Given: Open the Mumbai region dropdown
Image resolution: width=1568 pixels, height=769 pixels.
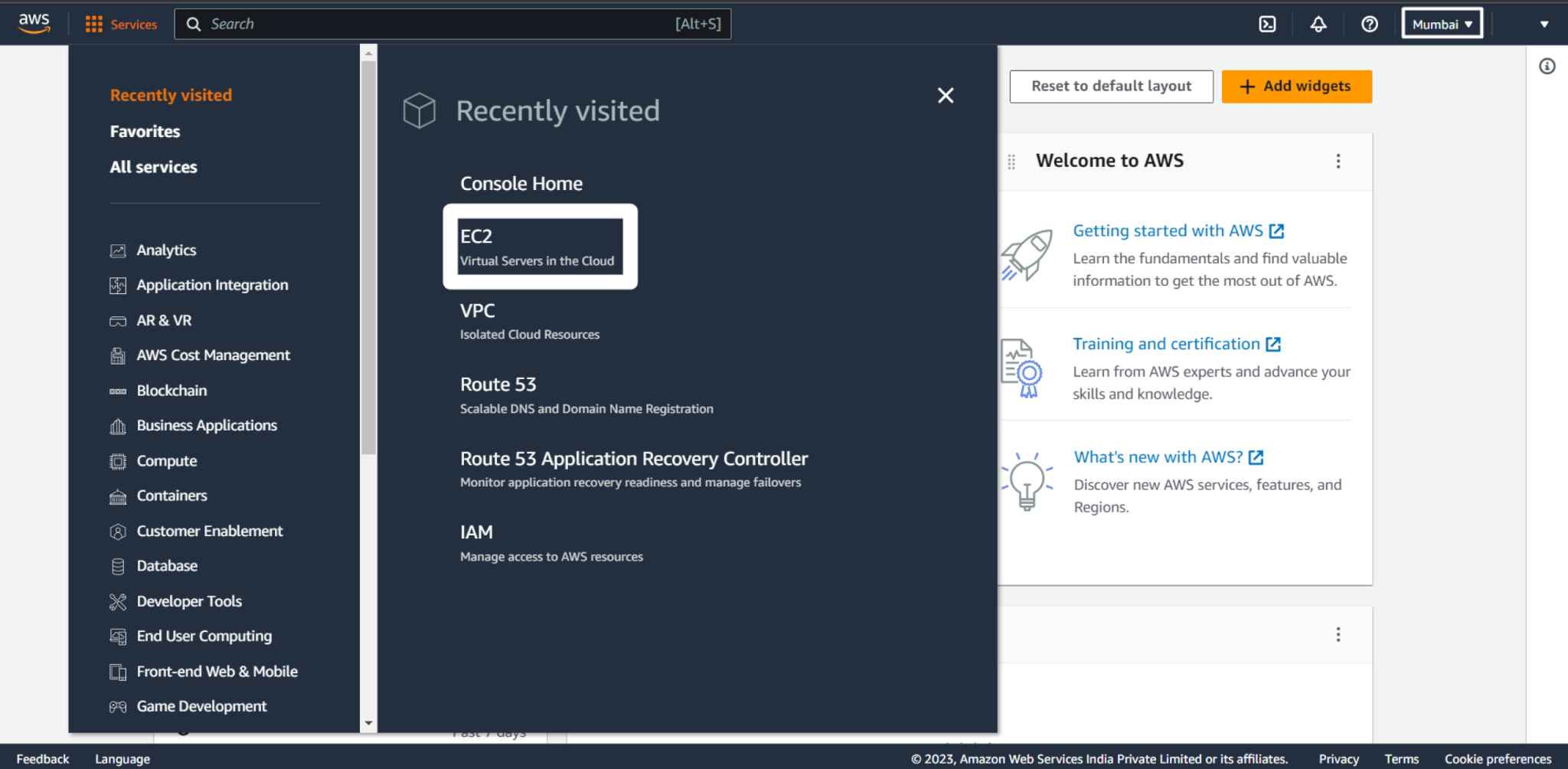Looking at the screenshot, I should (1442, 24).
